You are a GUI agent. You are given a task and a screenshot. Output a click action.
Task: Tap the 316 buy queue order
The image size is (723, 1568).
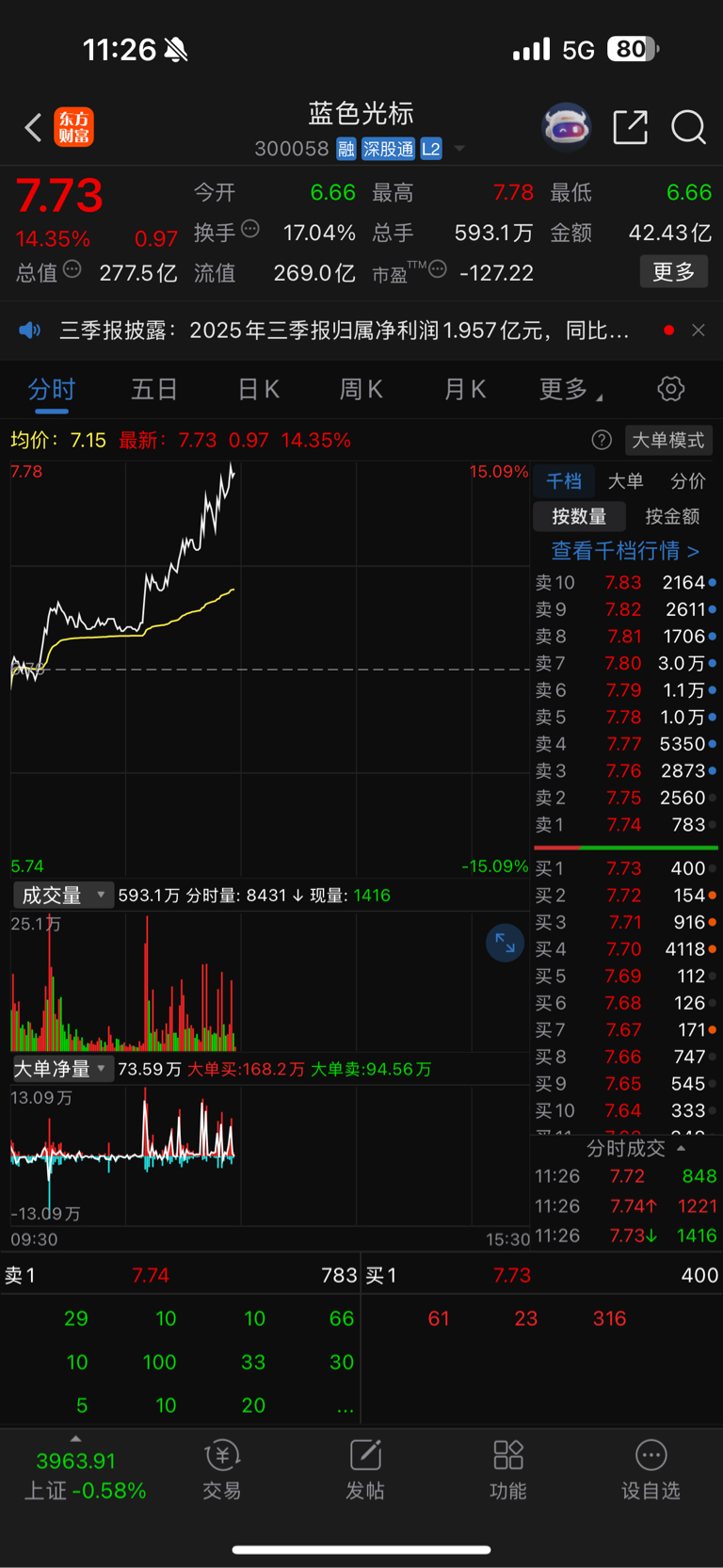610,1318
